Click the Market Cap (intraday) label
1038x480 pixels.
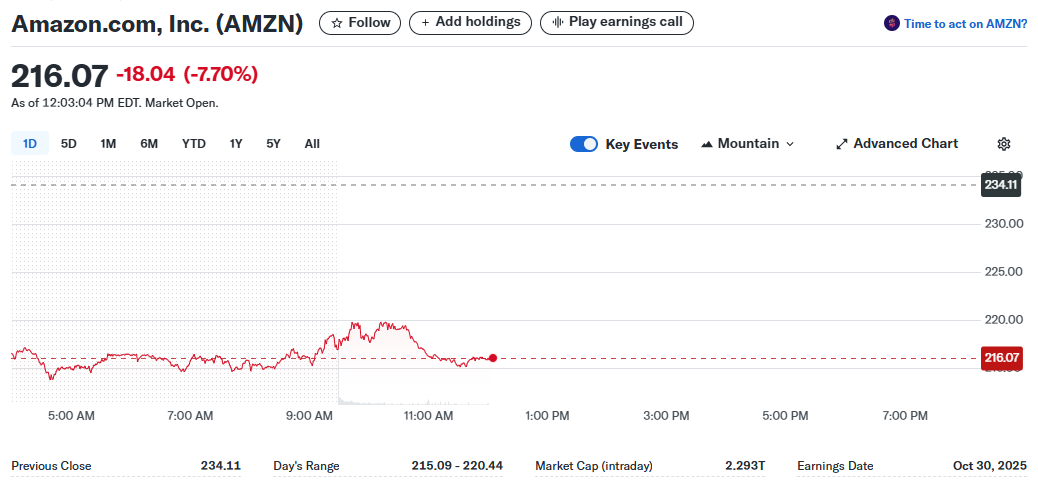point(594,466)
